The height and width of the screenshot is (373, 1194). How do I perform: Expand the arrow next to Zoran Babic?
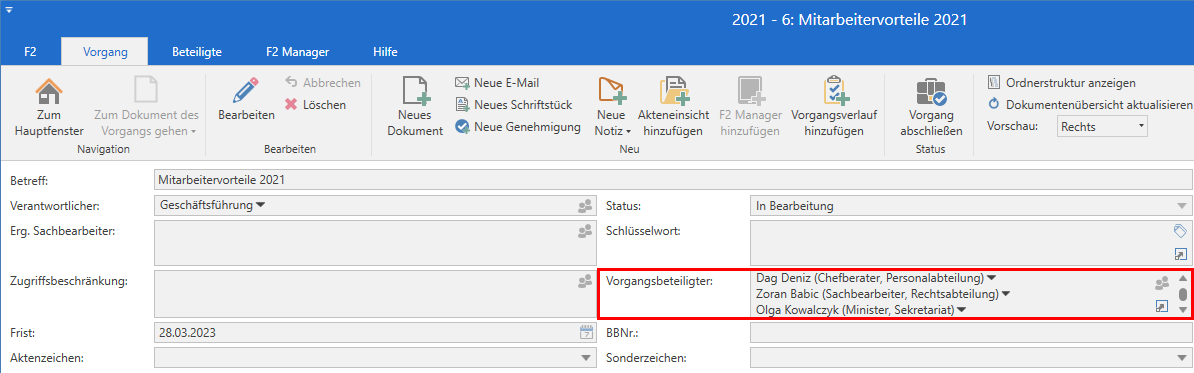1005,293
